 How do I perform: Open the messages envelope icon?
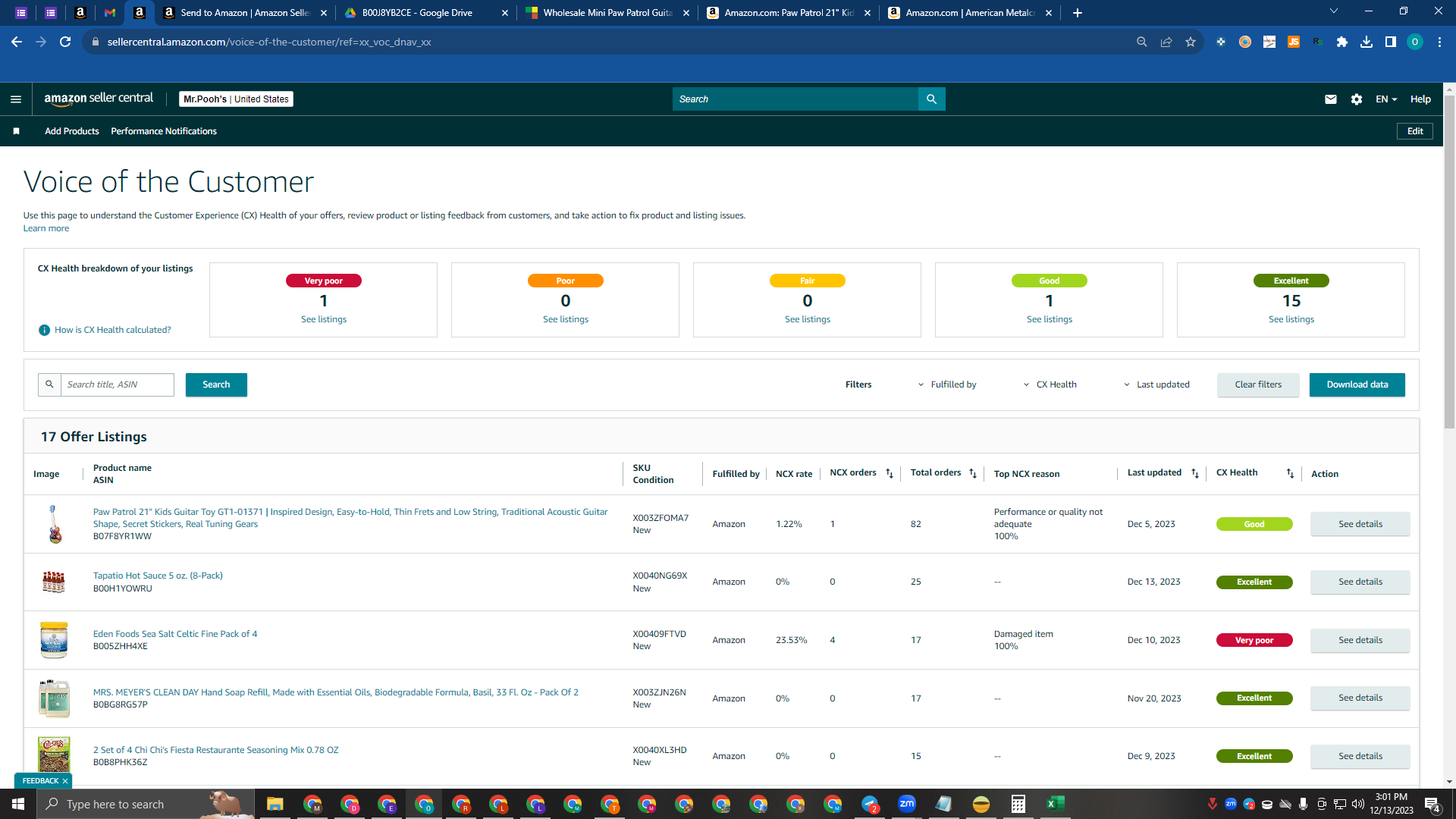[1330, 99]
